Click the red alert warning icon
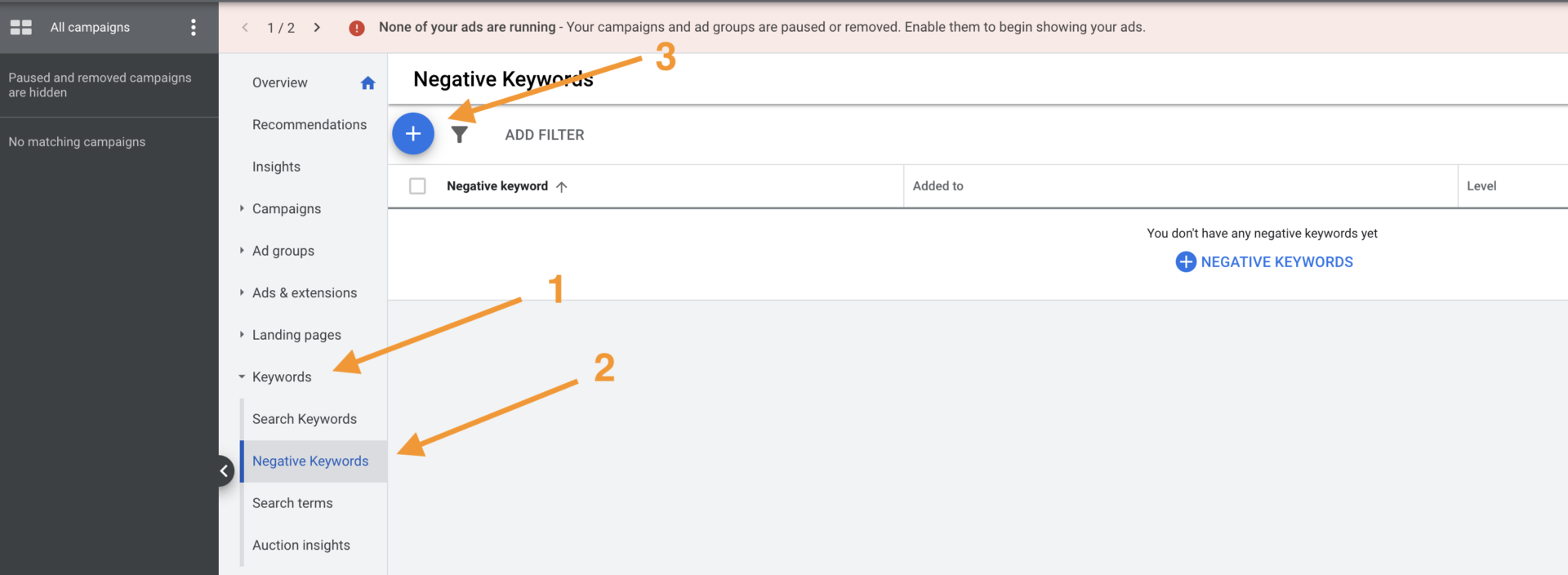1568x575 pixels. tap(357, 28)
